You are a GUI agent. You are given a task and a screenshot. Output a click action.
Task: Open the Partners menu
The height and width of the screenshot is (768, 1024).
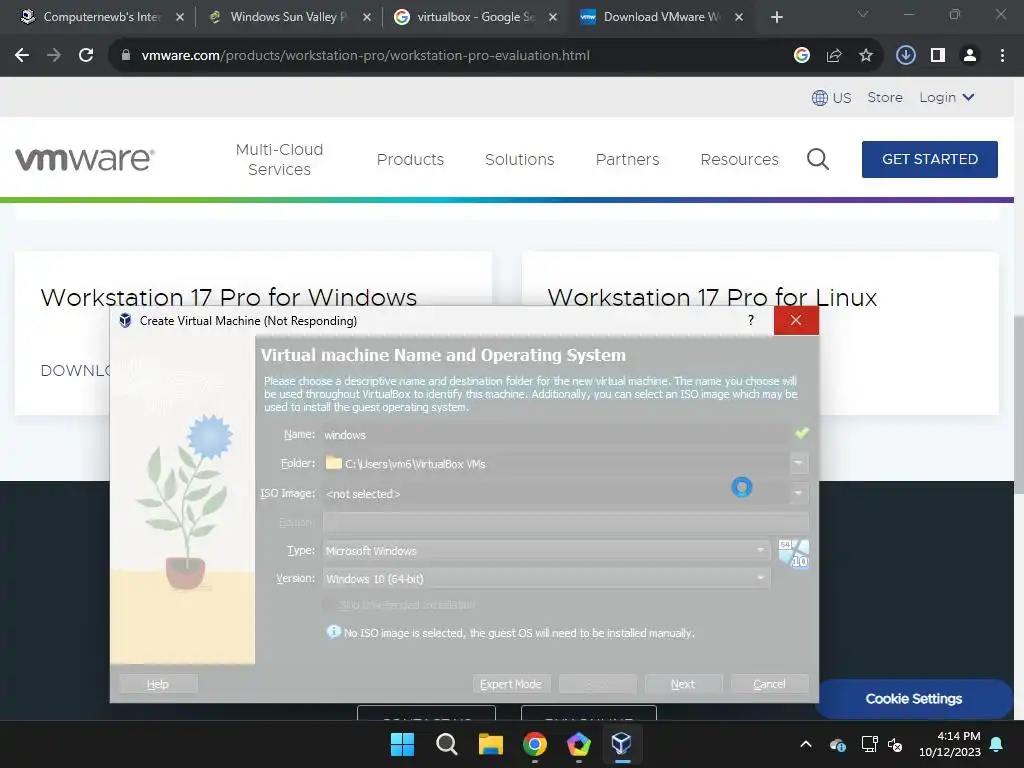[628, 159]
